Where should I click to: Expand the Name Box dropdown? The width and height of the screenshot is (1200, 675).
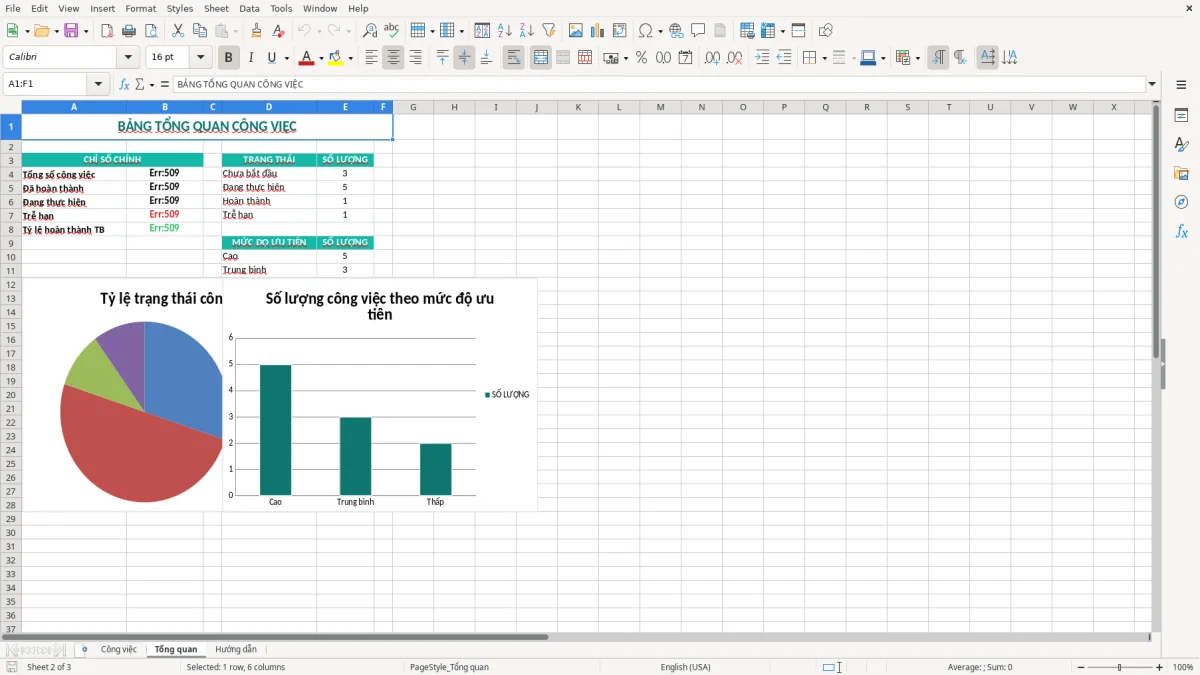98,84
